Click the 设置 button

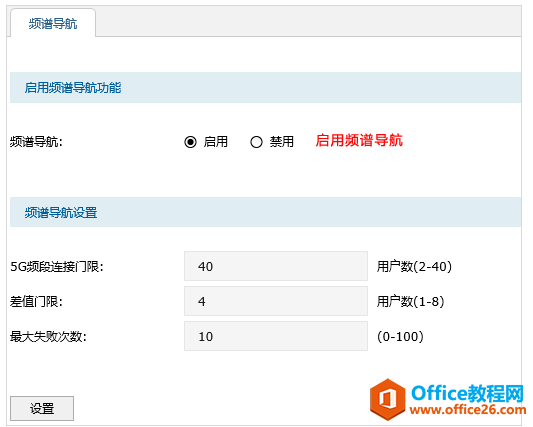pyautogui.click(x=42, y=408)
